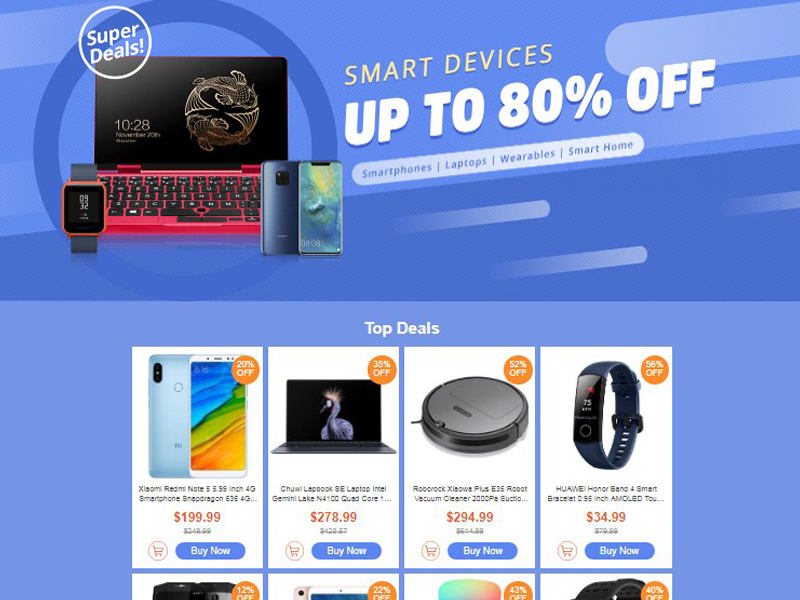Open the Chuwi Lapbook SE title link
The image size is (800, 600).
click(x=333, y=494)
